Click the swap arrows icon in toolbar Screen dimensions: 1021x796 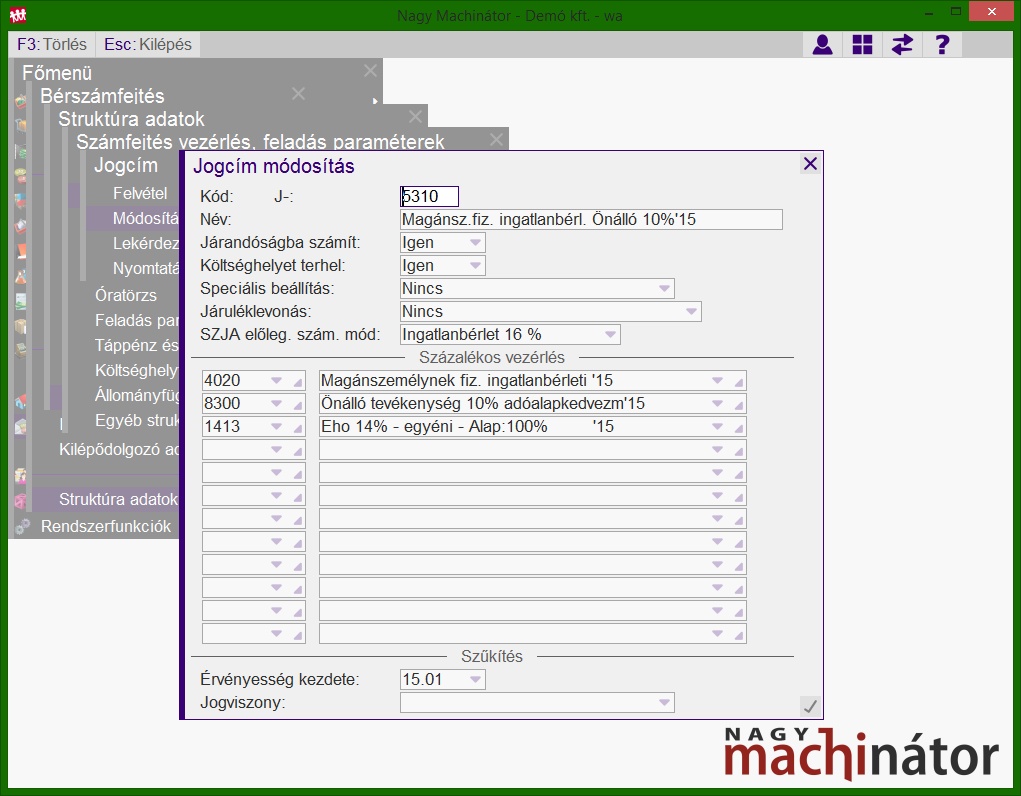click(x=902, y=44)
